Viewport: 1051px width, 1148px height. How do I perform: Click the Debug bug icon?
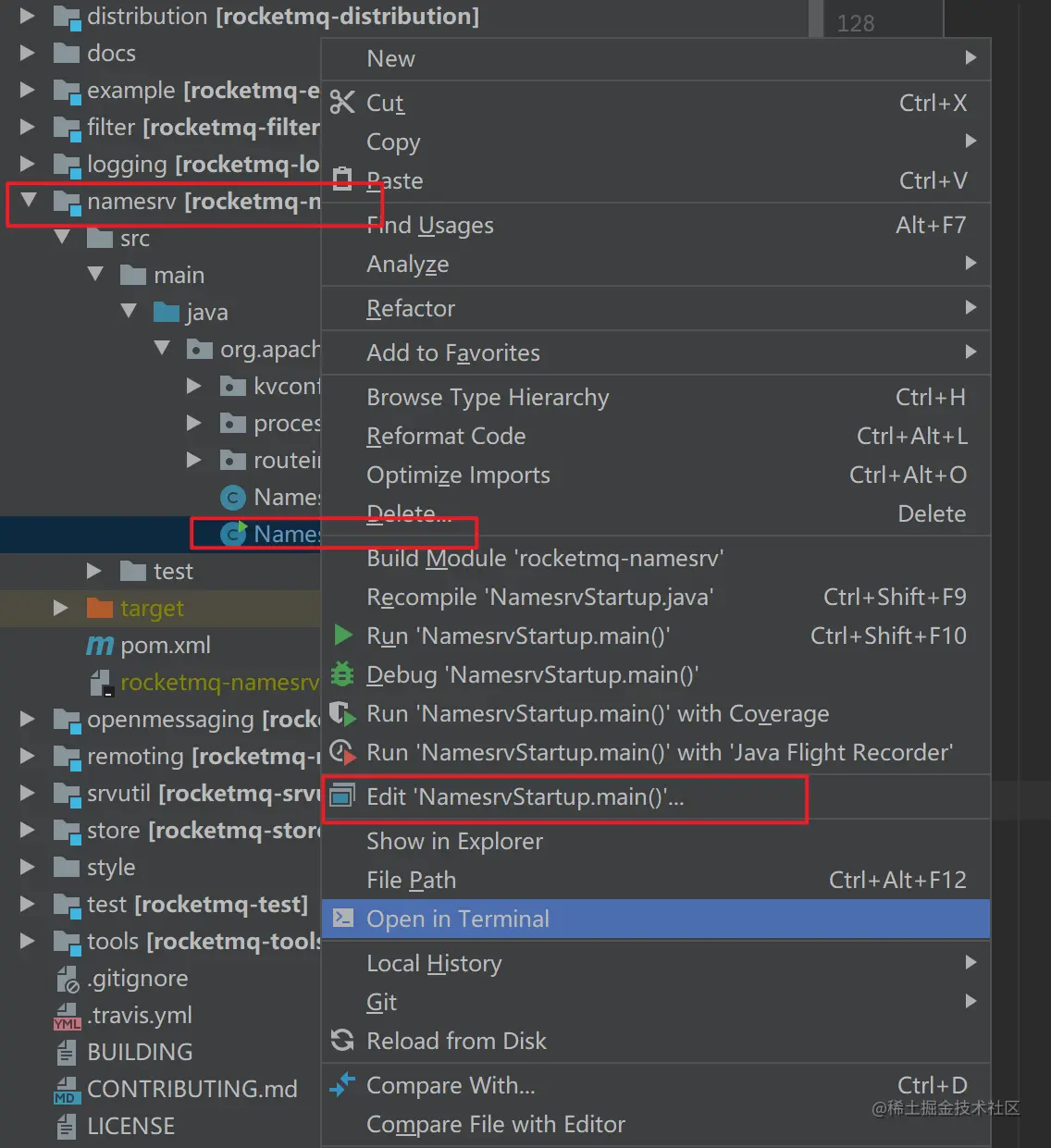(342, 674)
